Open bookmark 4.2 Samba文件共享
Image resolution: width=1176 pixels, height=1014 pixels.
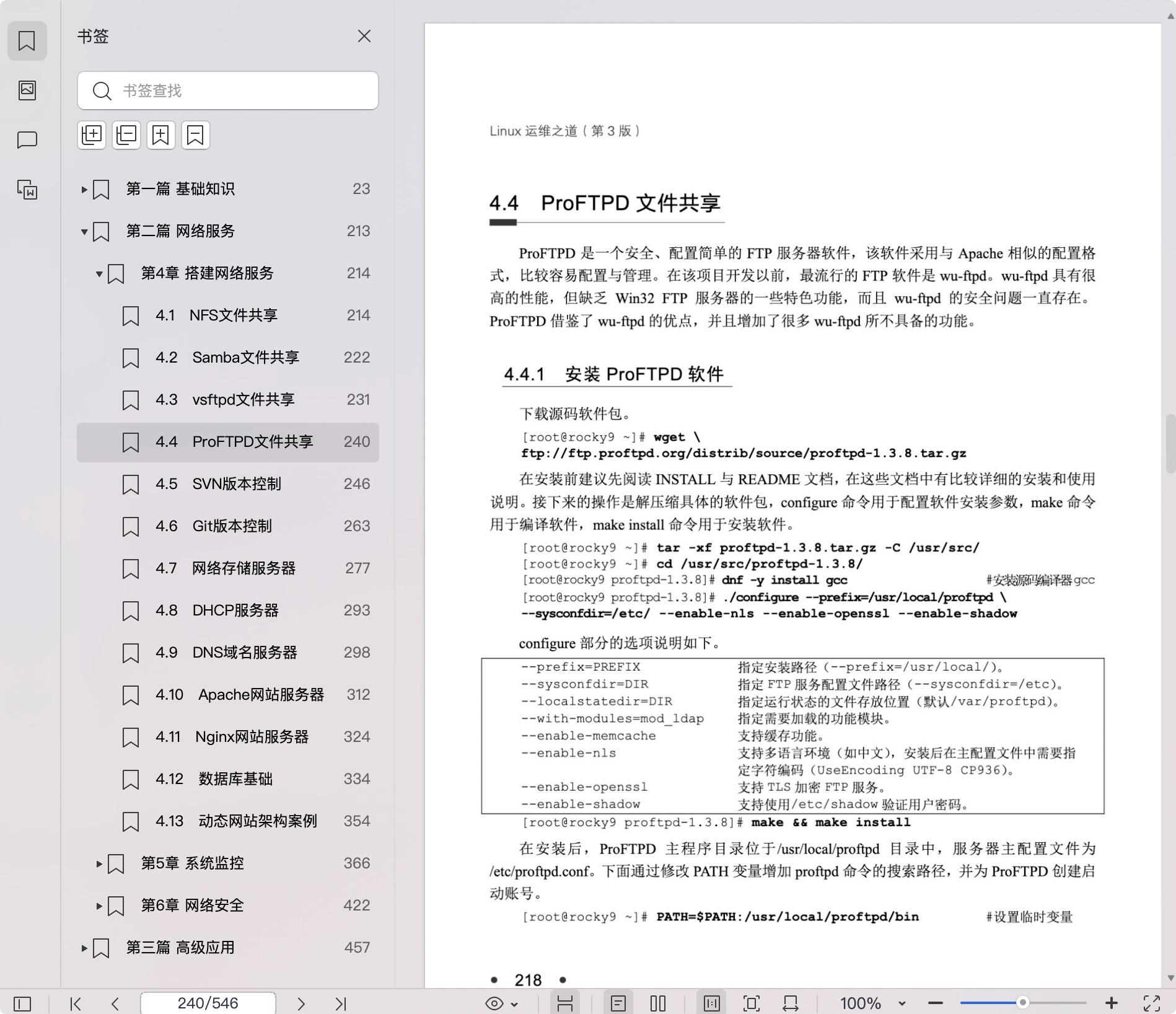tap(228, 358)
